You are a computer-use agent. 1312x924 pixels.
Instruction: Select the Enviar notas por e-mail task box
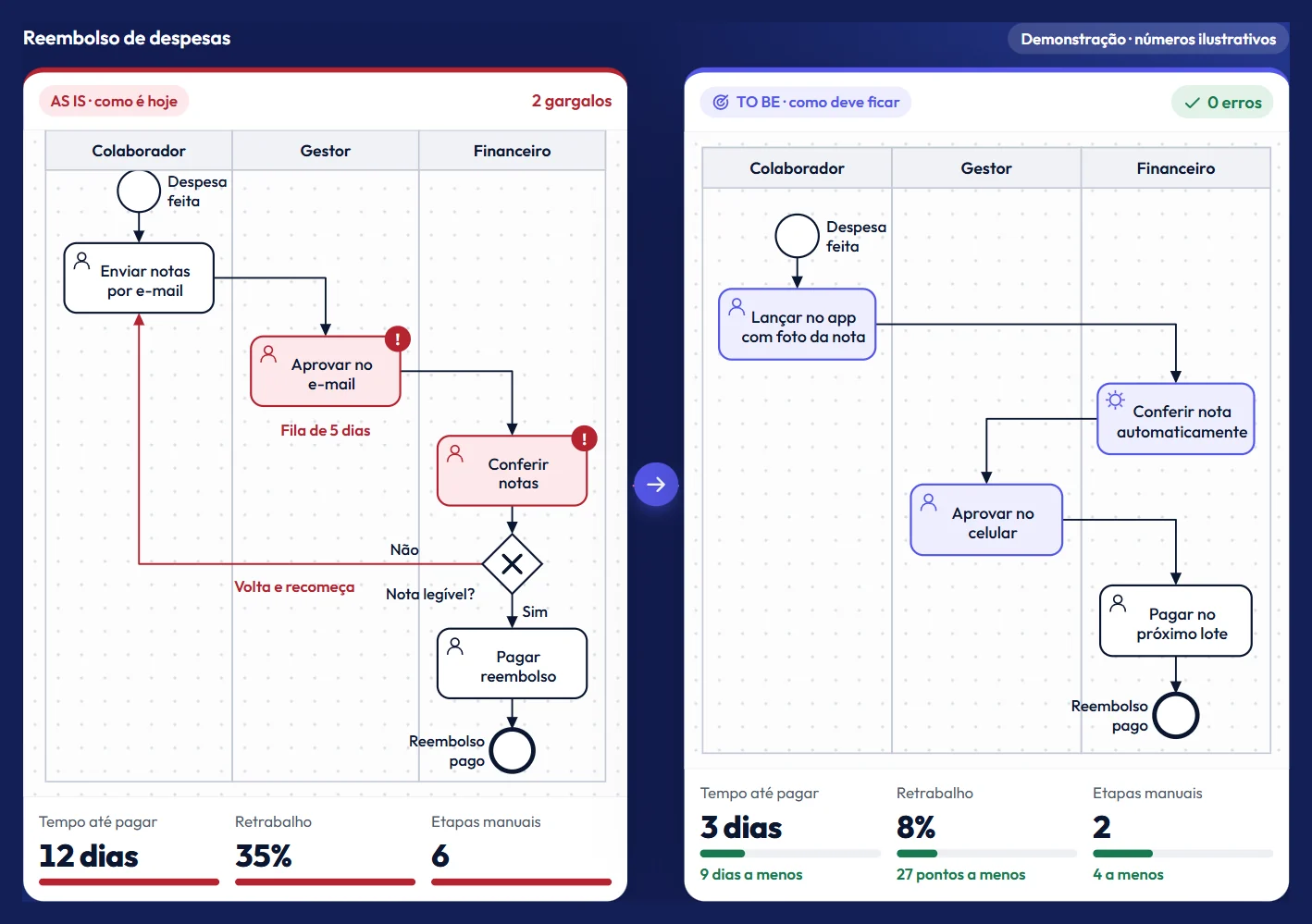tap(139, 278)
